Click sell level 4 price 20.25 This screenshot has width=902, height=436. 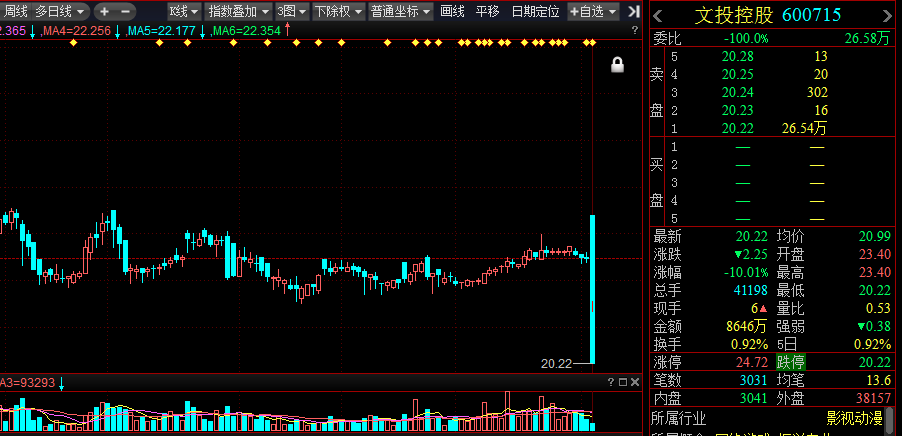738,74
